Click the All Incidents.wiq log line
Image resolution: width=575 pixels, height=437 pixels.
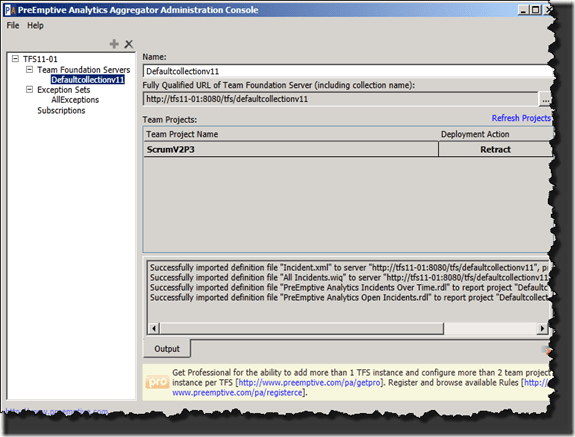pyautogui.click(x=349, y=278)
